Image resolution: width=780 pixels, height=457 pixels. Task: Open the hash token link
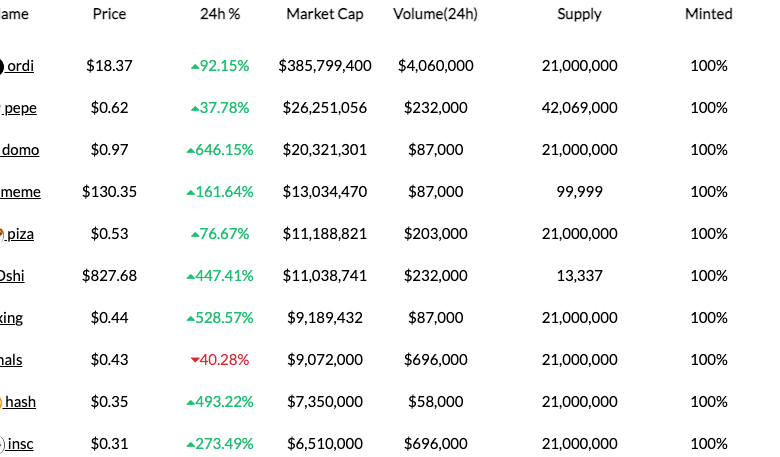click(x=20, y=402)
